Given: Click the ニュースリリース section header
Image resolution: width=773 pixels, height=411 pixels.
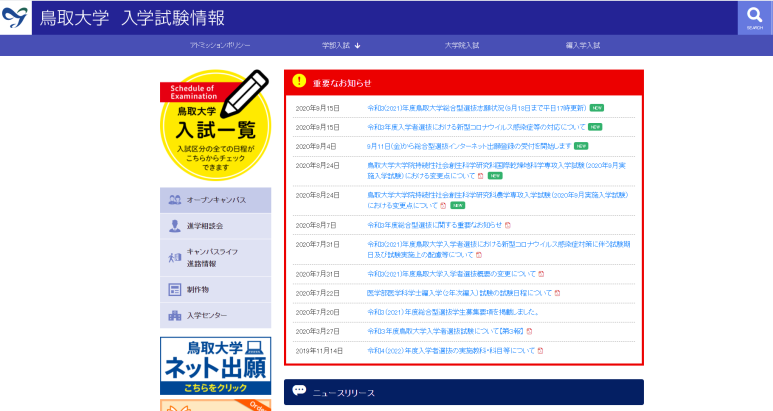Looking at the screenshot, I should (464, 392).
